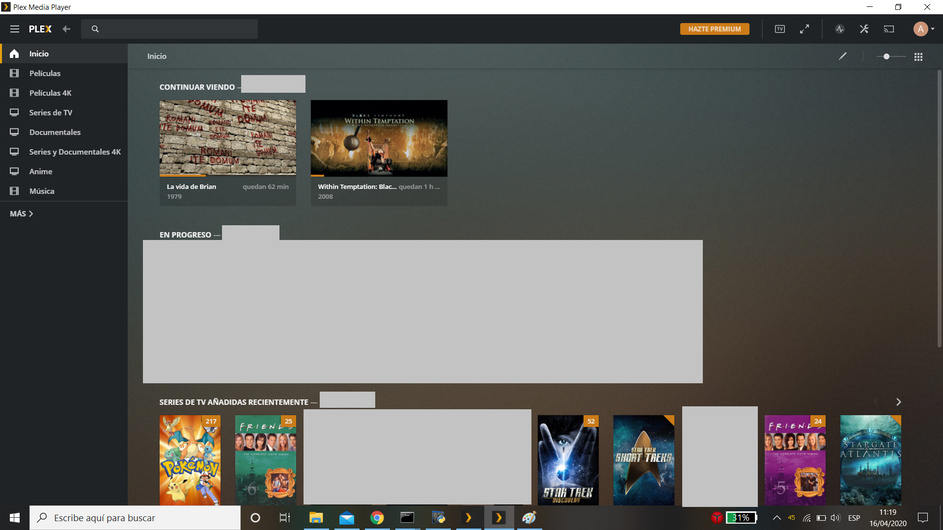Open the volume control tray icon
Screen dimensions: 943x530
[x=835, y=517]
